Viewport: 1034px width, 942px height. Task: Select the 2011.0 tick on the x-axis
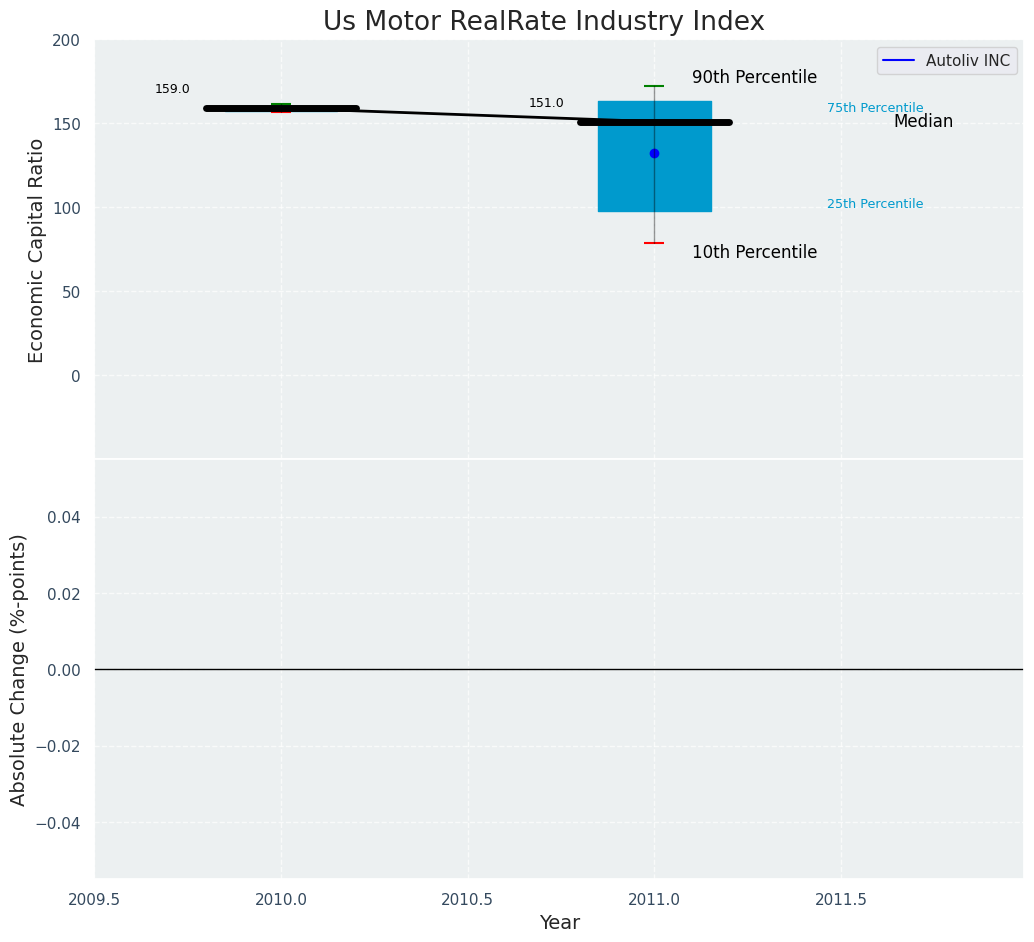point(654,899)
